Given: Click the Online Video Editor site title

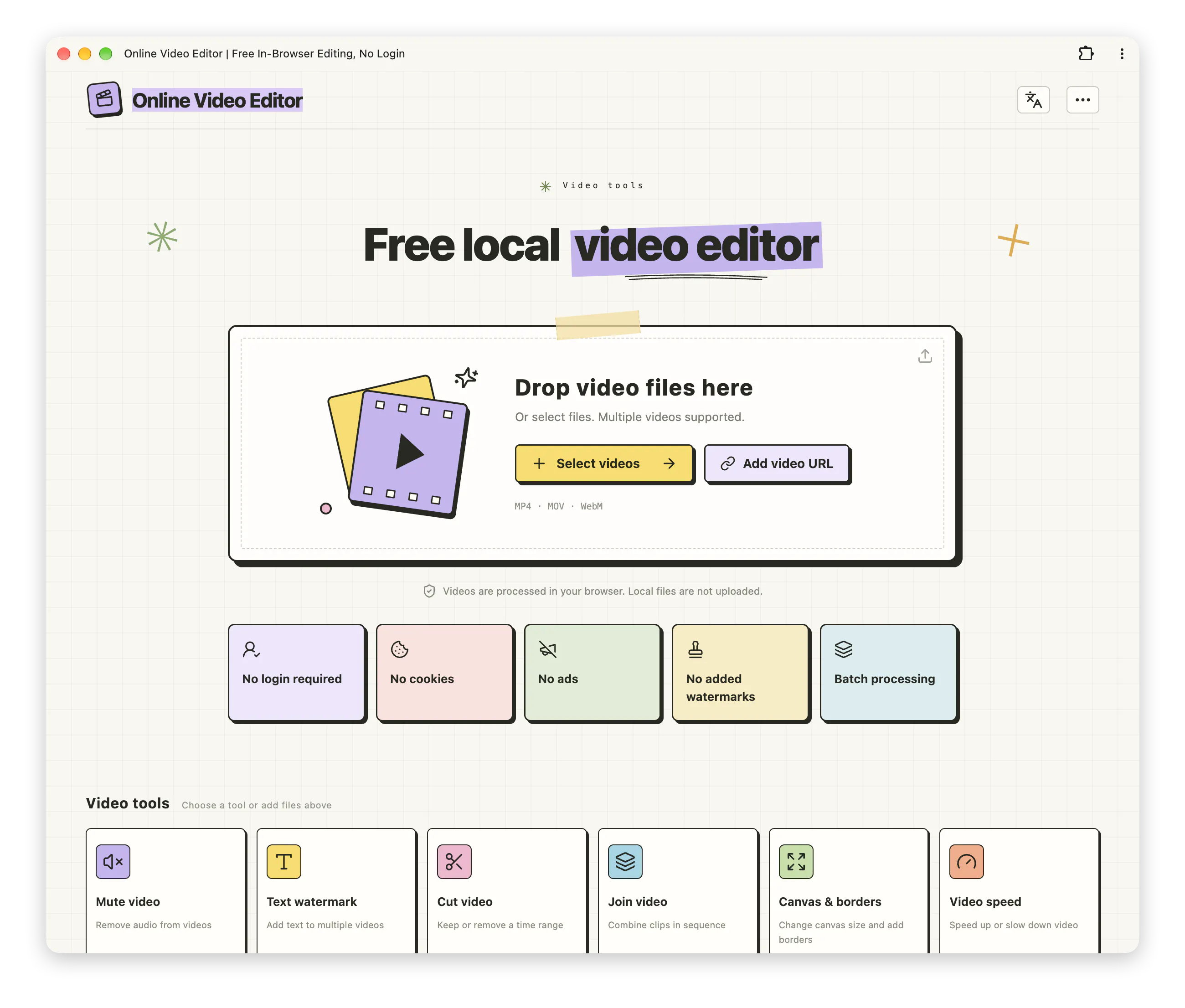Looking at the screenshot, I should coord(217,100).
